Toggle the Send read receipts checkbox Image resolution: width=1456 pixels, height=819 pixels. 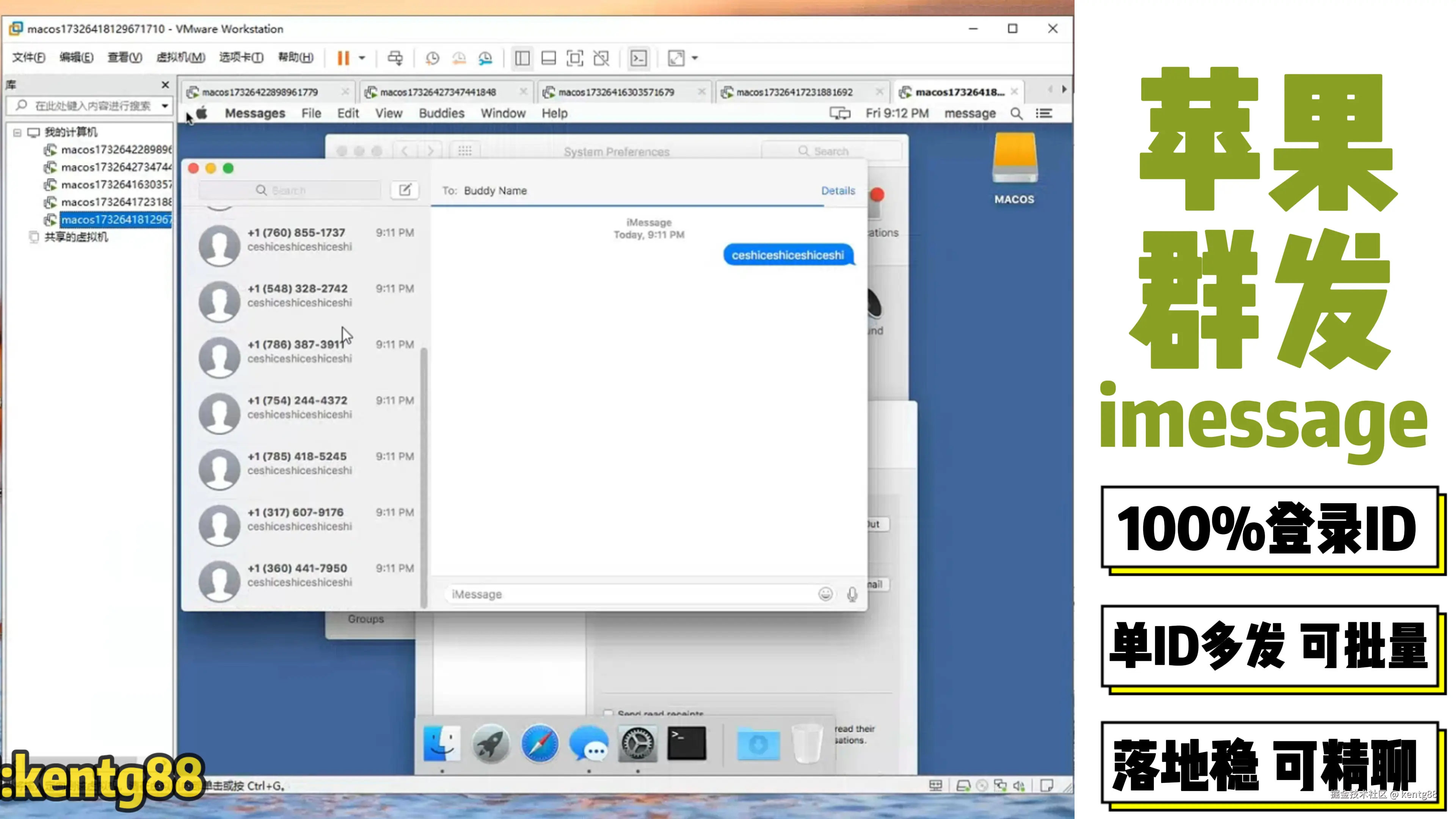point(608,713)
